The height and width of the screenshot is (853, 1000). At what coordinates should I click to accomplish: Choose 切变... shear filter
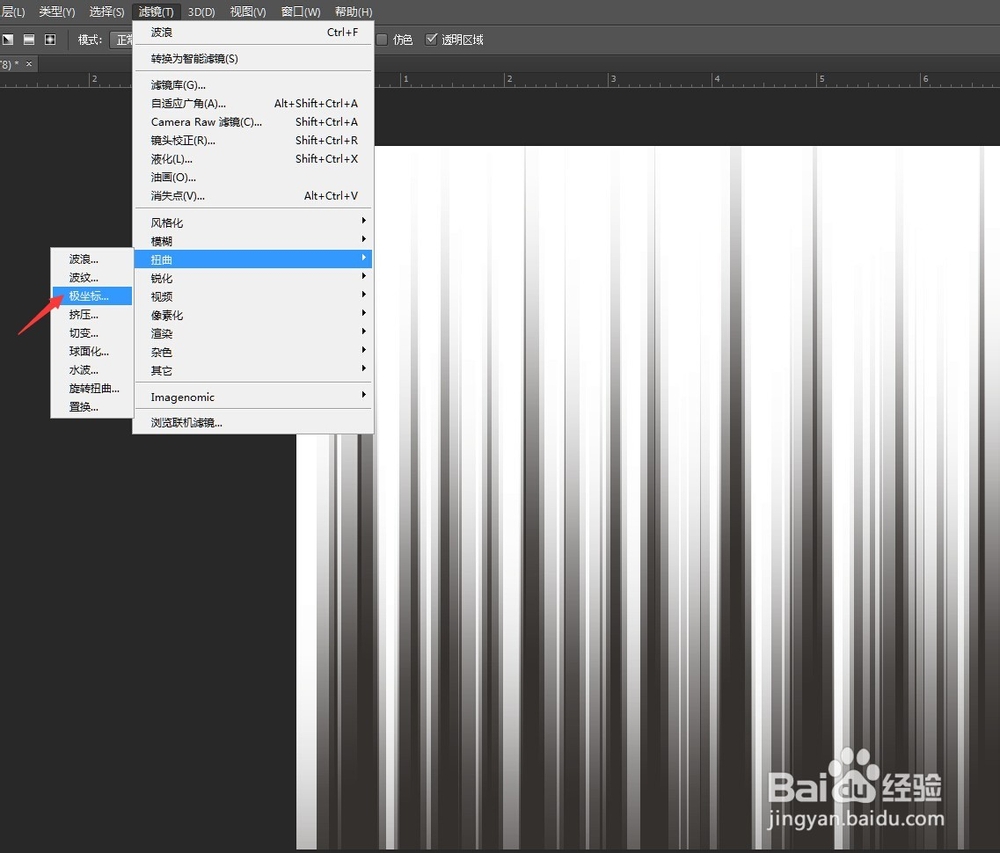pos(92,333)
